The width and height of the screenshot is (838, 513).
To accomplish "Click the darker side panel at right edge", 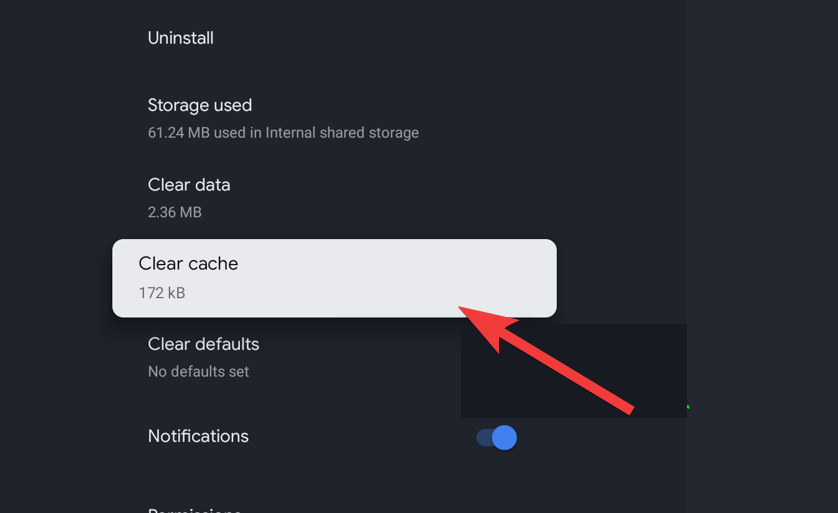I will coord(762,256).
